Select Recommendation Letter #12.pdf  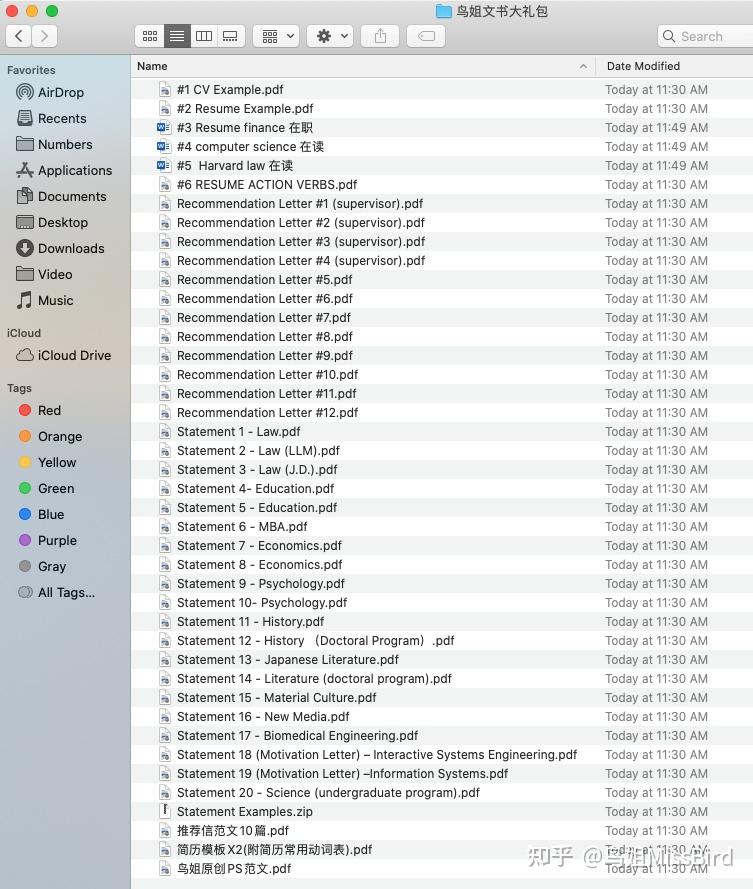tap(268, 413)
